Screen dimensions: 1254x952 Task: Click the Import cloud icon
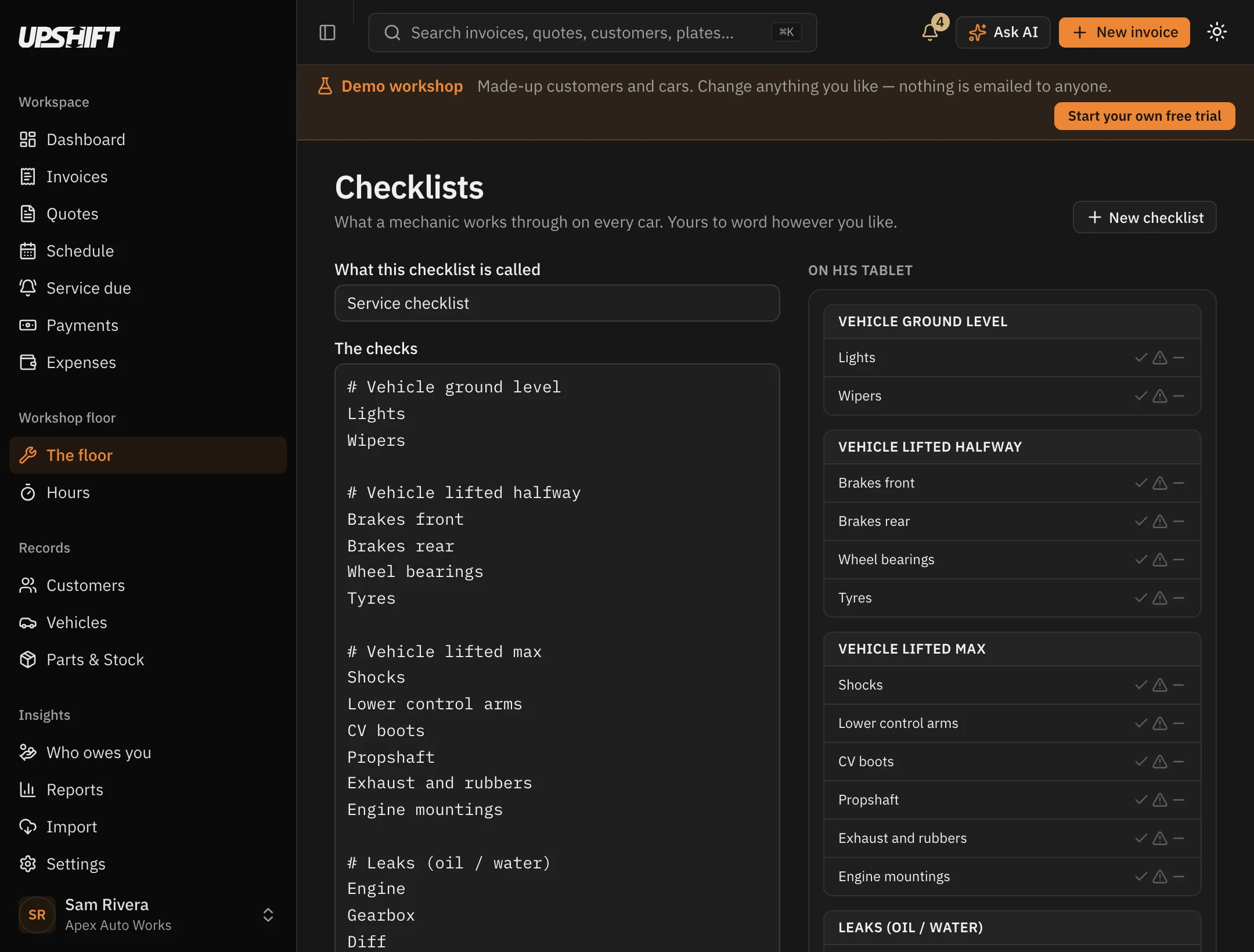click(28, 827)
